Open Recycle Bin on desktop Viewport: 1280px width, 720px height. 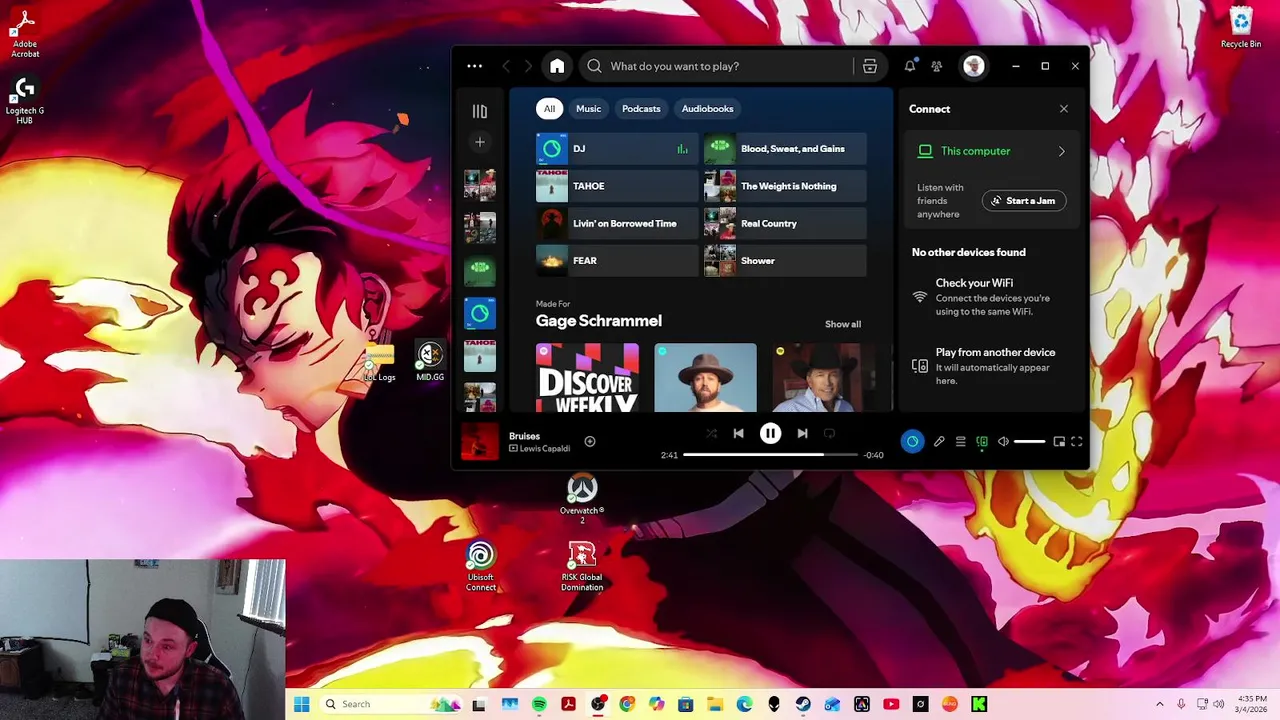pos(1241,28)
